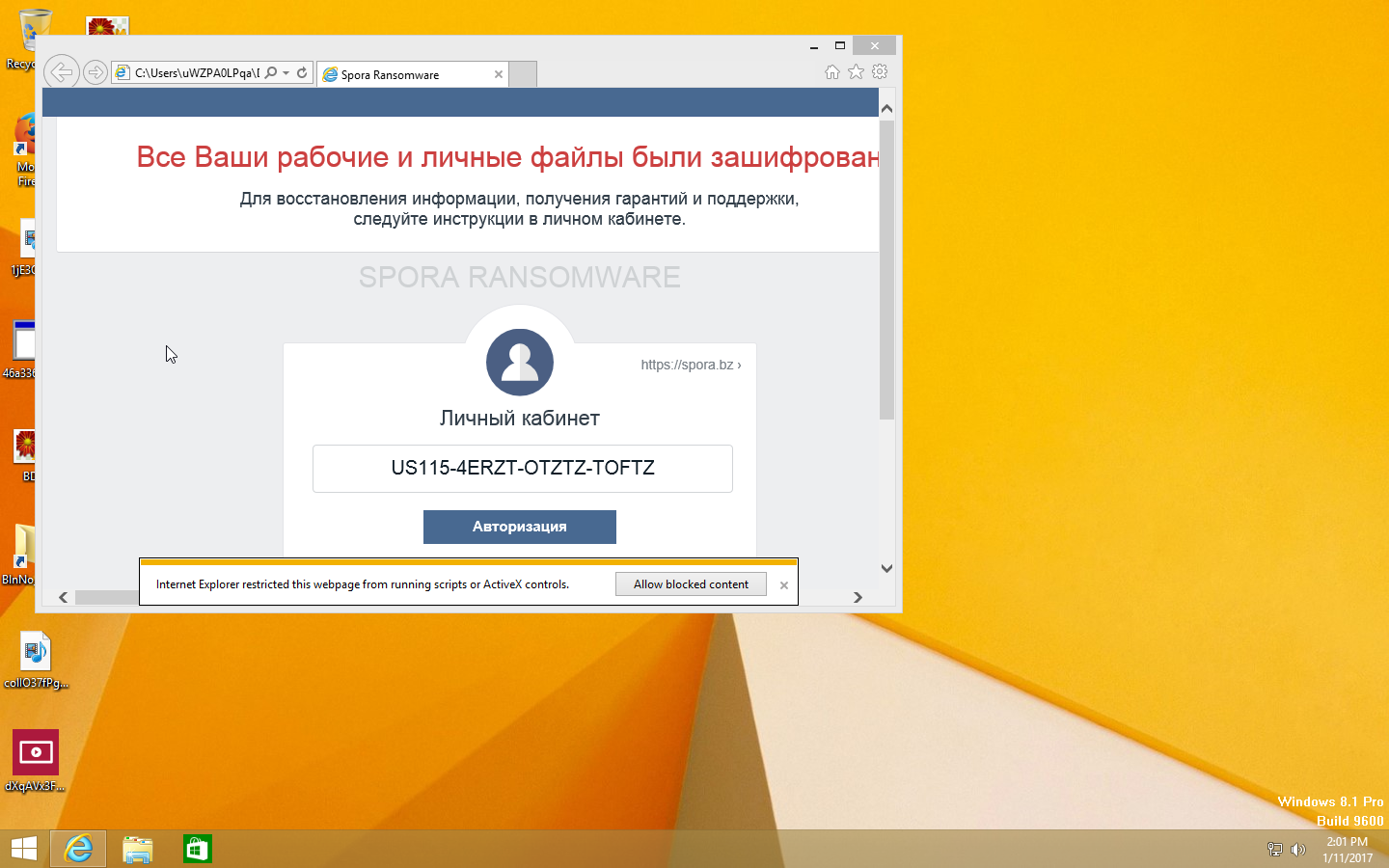Click Internet Explorer taskbar icon
This screenshot has height=868, width=1389.
click(x=78, y=849)
